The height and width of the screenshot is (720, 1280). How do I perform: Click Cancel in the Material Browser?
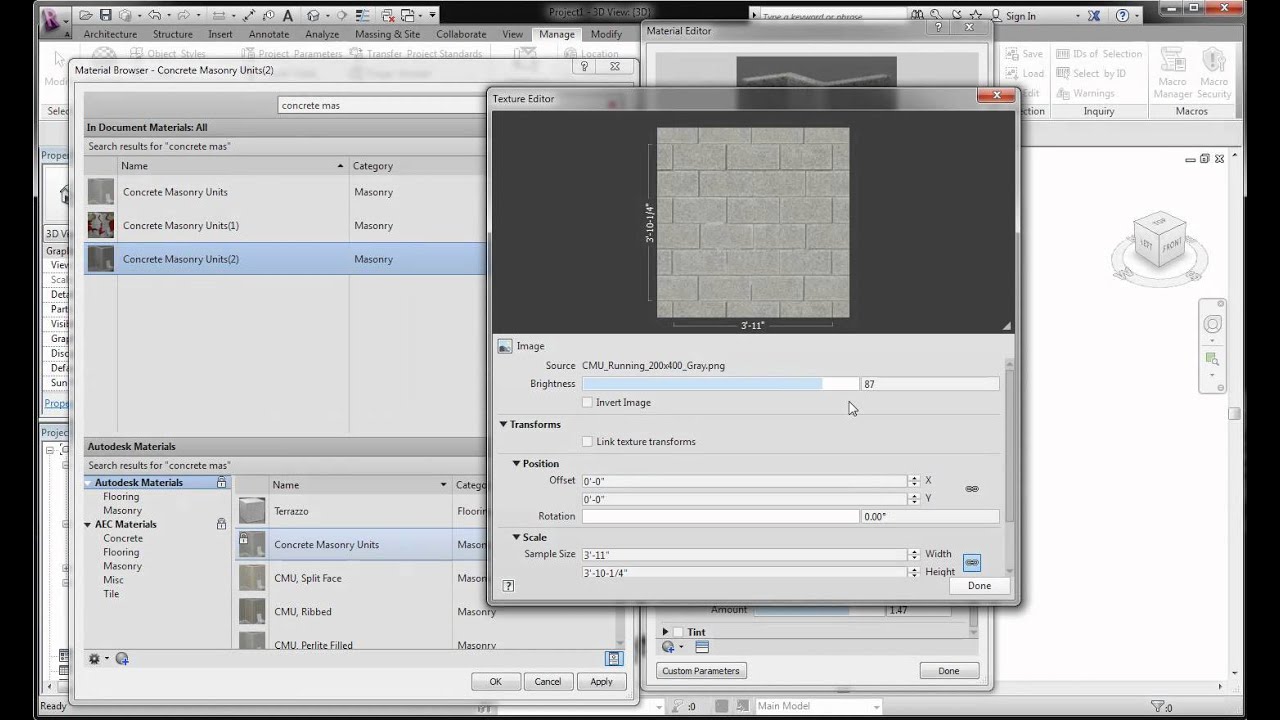pos(547,681)
